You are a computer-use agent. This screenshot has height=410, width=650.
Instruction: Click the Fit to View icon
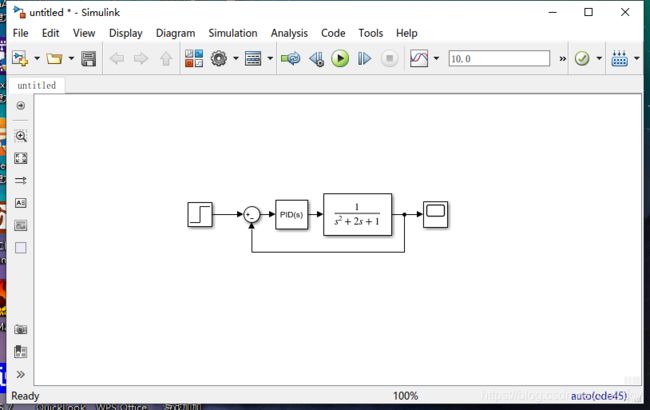coord(20,158)
